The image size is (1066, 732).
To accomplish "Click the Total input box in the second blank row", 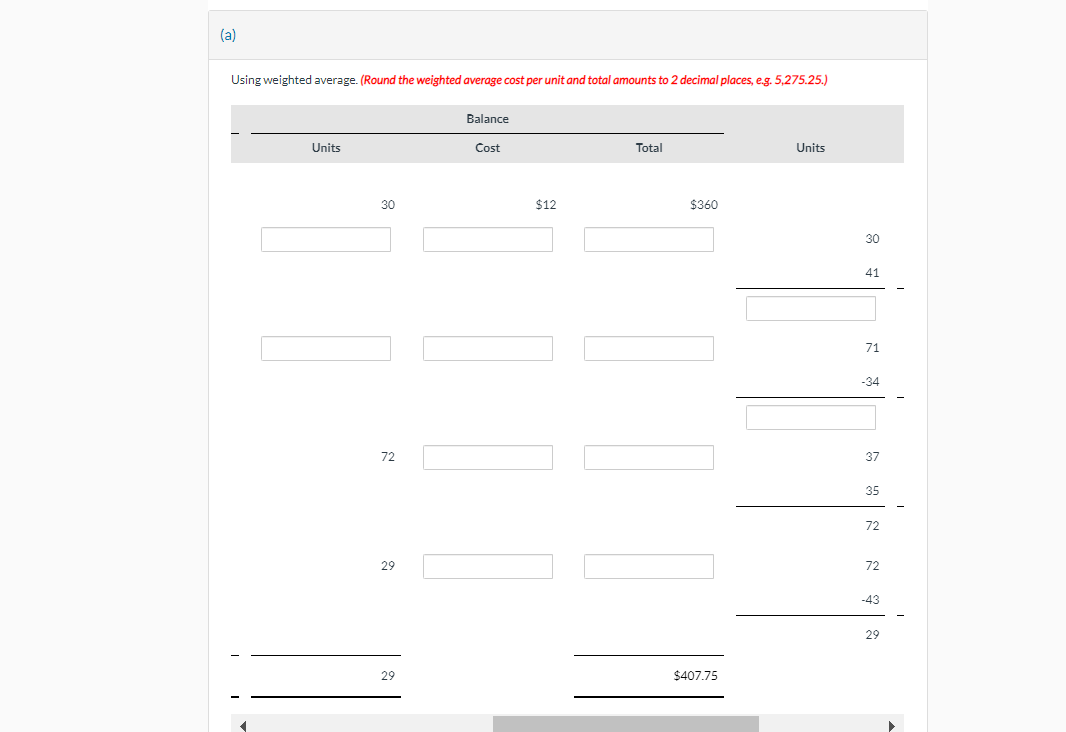I will click(x=648, y=348).
